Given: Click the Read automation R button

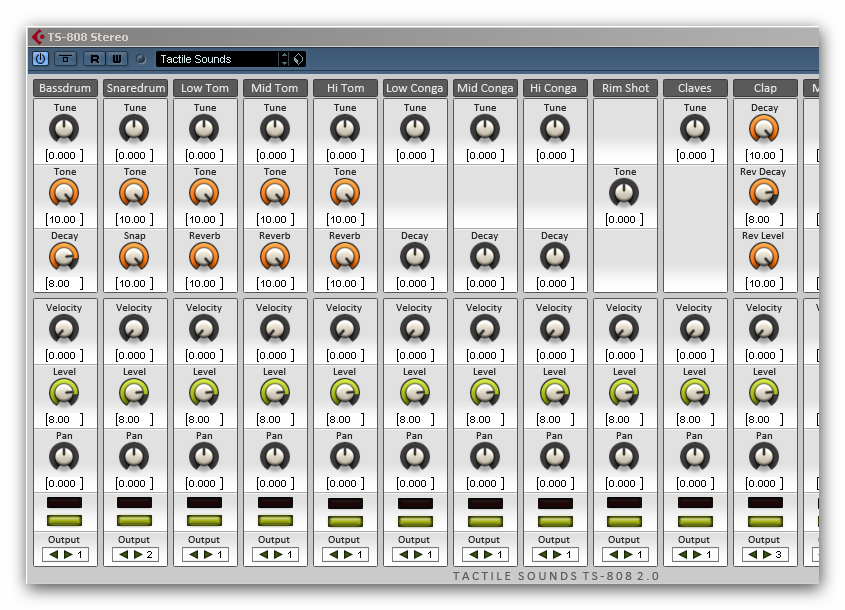Looking at the screenshot, I should click(94, 59).
